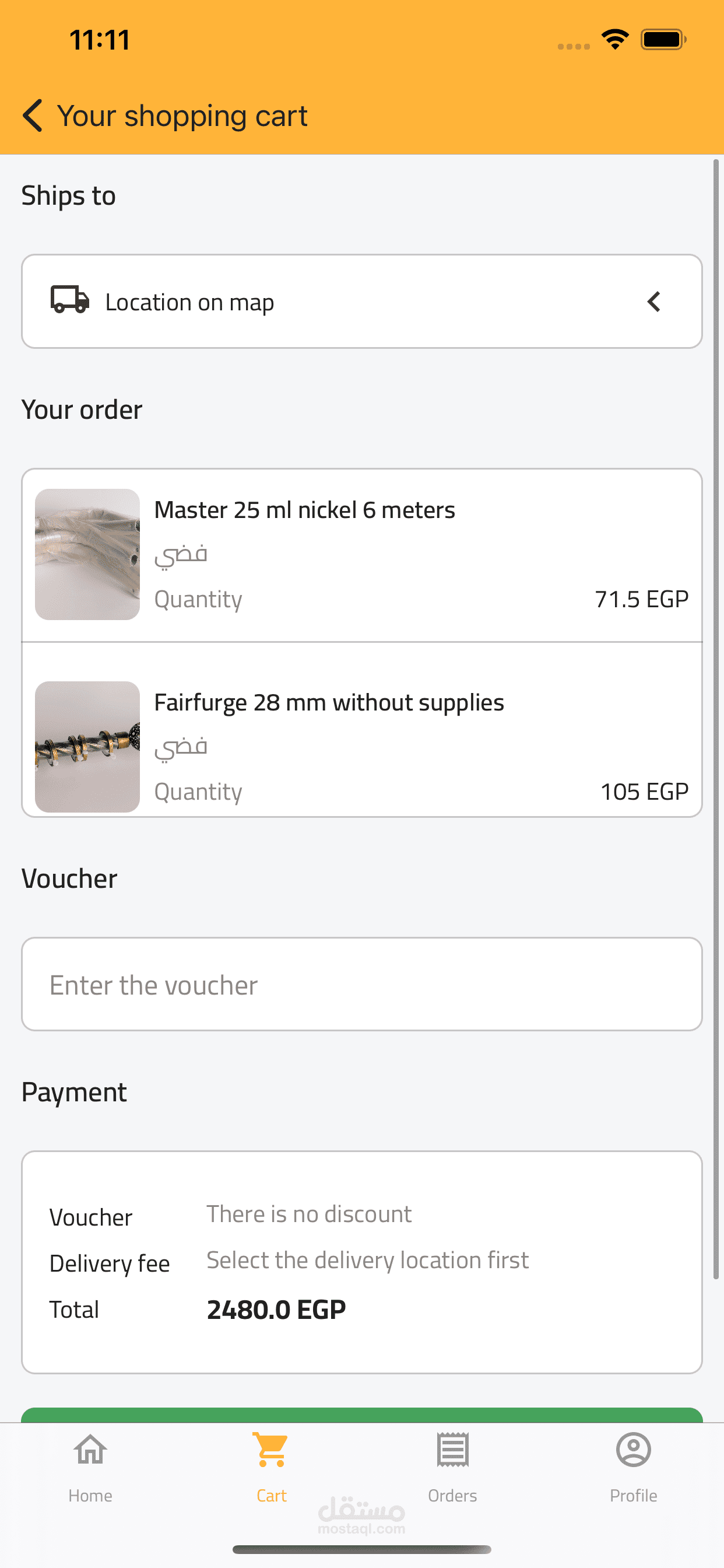Select the Master 25 ml nickel 6 meters item
Image resolution: width=724 pixels, height=1568 pixels.
pos(304,510)
